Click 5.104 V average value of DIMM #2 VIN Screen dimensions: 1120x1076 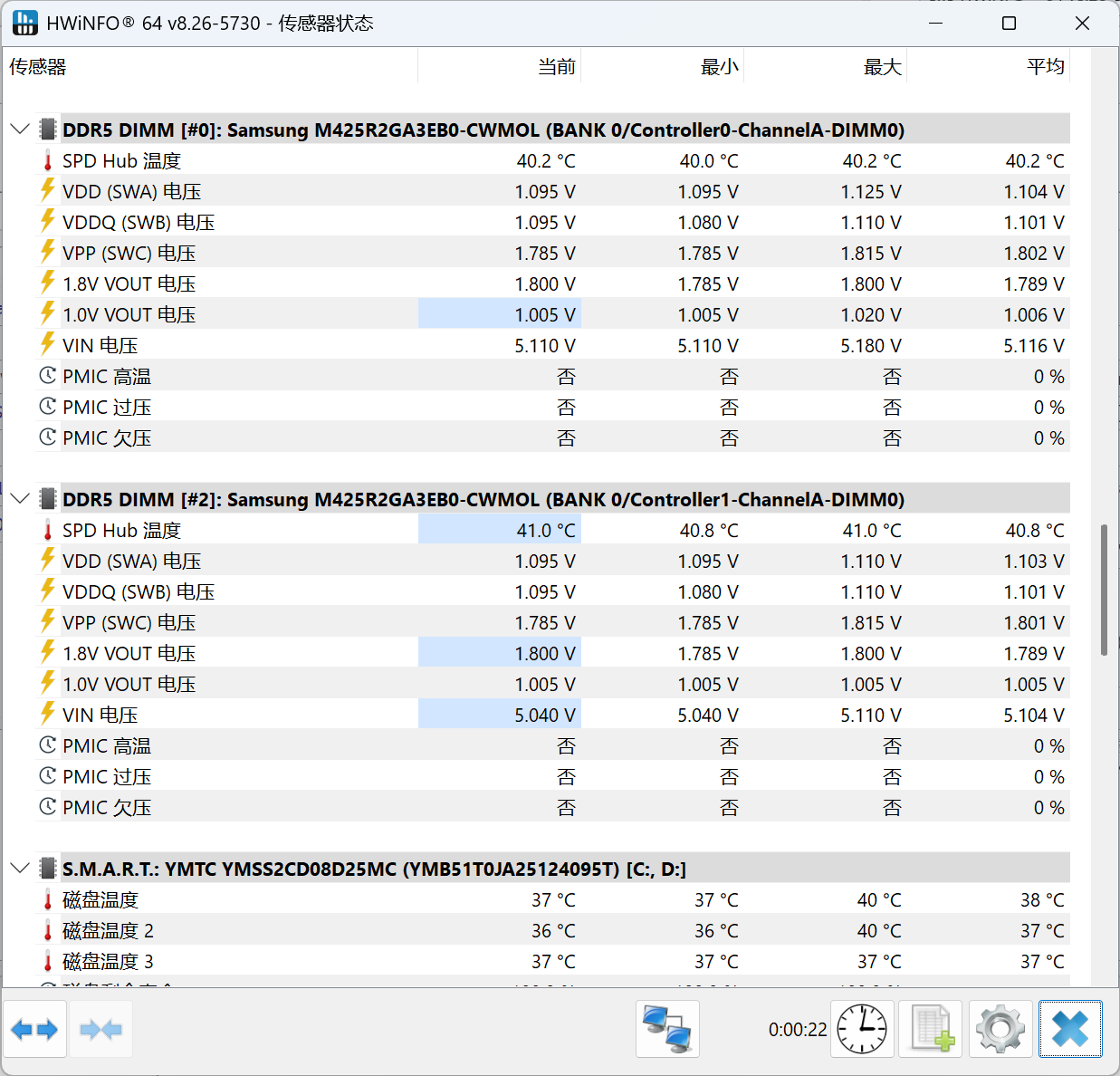tap(1034, 715)
